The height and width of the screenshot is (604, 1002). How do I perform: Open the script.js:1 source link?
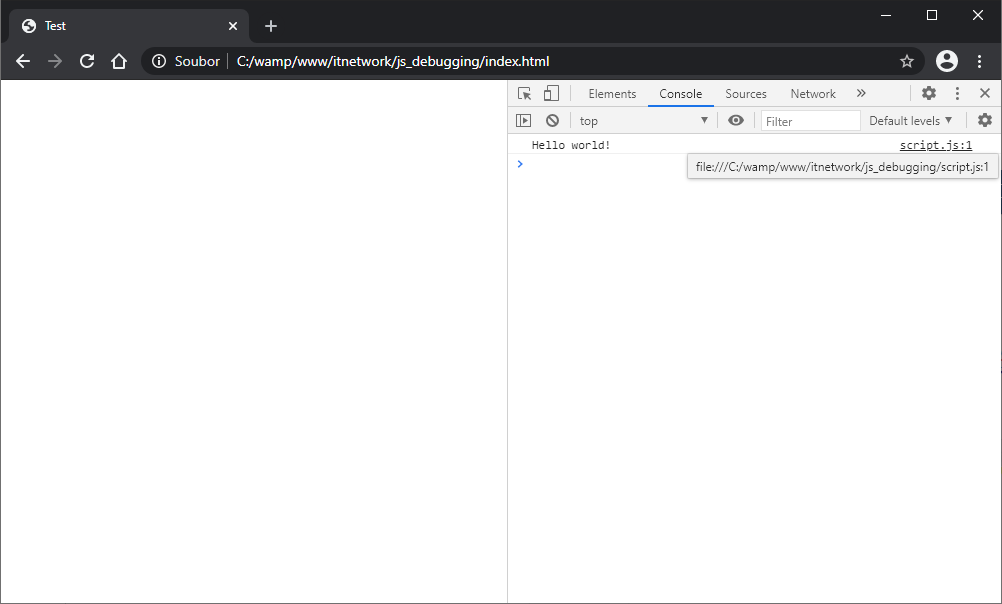[935, 145]
